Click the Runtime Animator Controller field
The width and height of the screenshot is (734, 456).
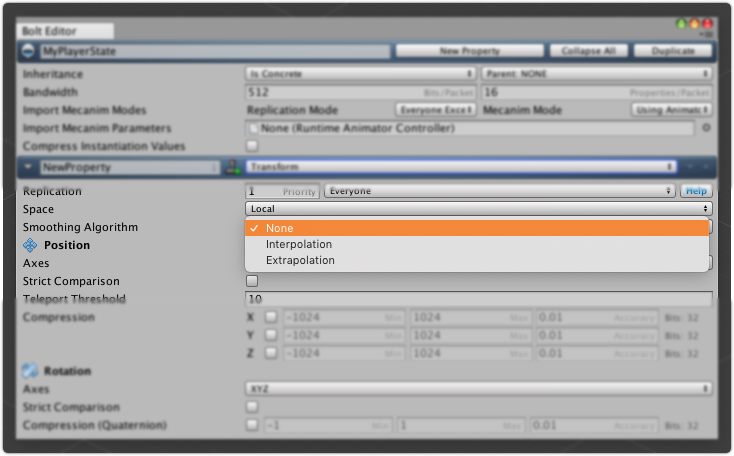point(470,128)
